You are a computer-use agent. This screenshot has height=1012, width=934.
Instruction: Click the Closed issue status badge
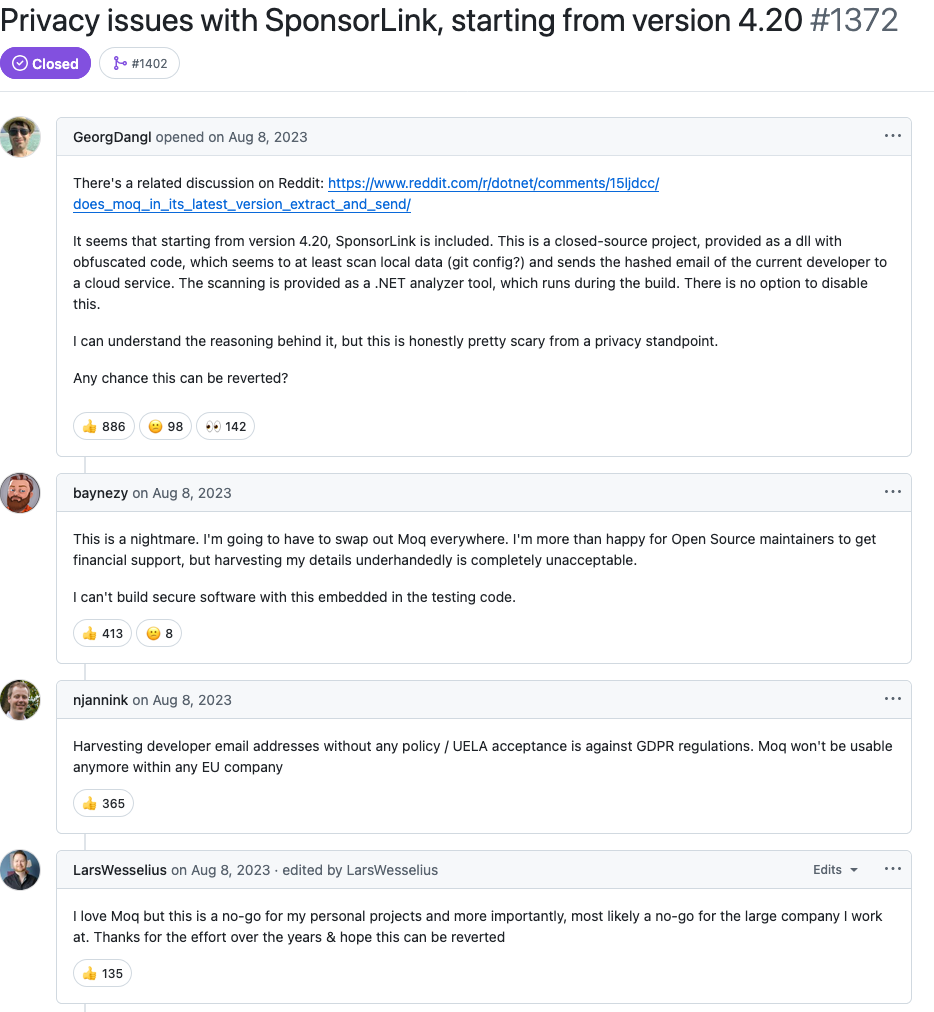click(x=46, y=63)
